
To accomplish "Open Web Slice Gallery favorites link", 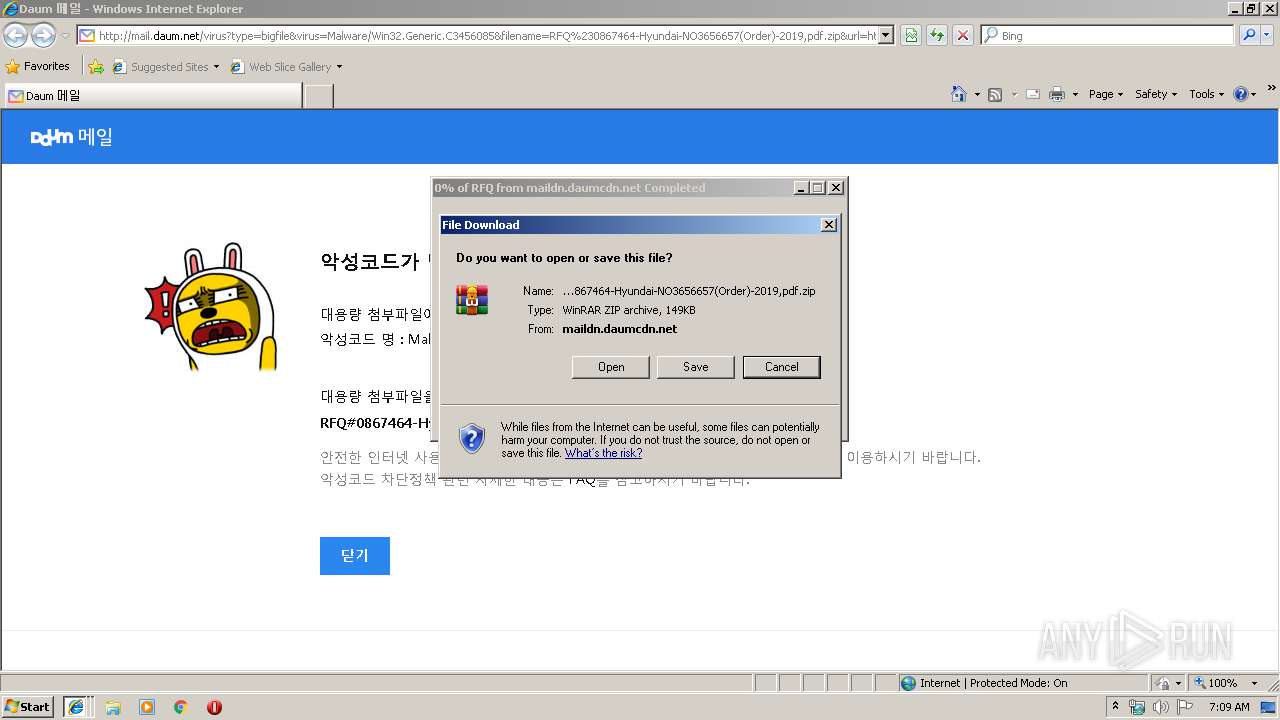I will coord(286,67).
